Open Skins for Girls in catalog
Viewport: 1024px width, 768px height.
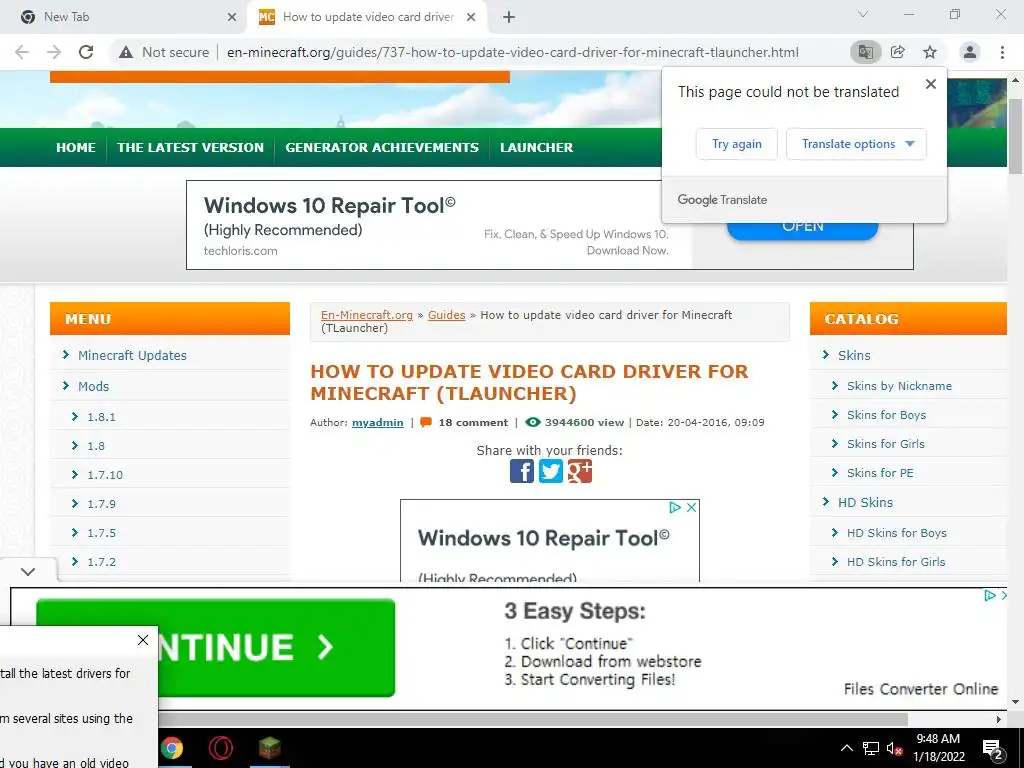pos(886,443)
